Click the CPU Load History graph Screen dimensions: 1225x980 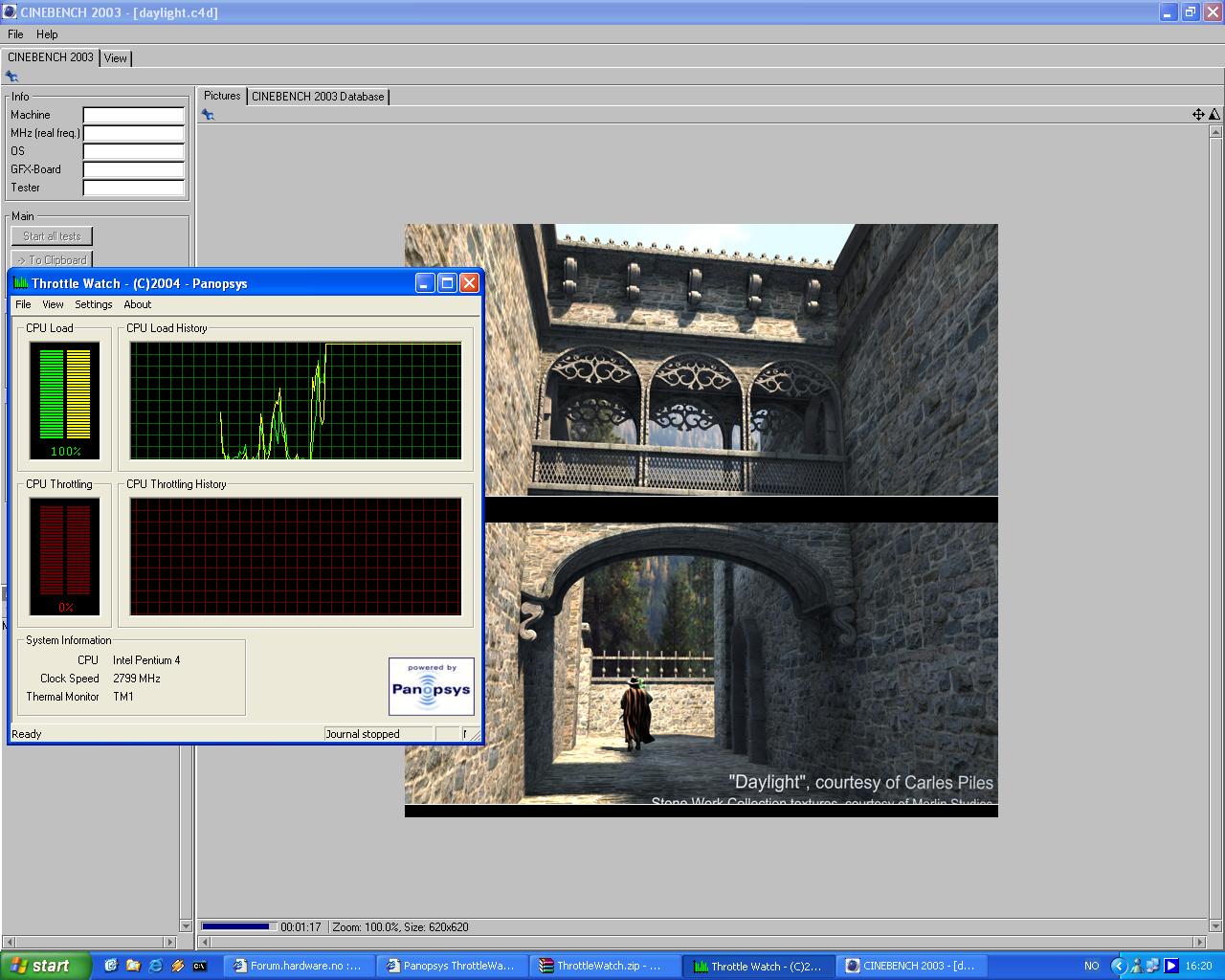(296, 401)
